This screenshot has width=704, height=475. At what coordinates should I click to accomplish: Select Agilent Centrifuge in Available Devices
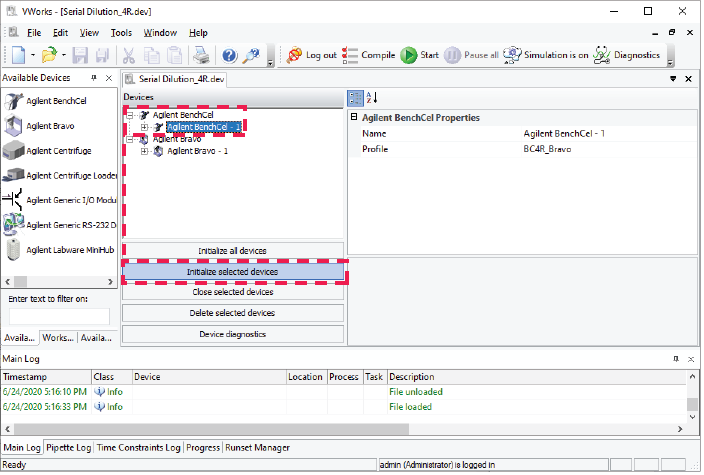(48, 151)
